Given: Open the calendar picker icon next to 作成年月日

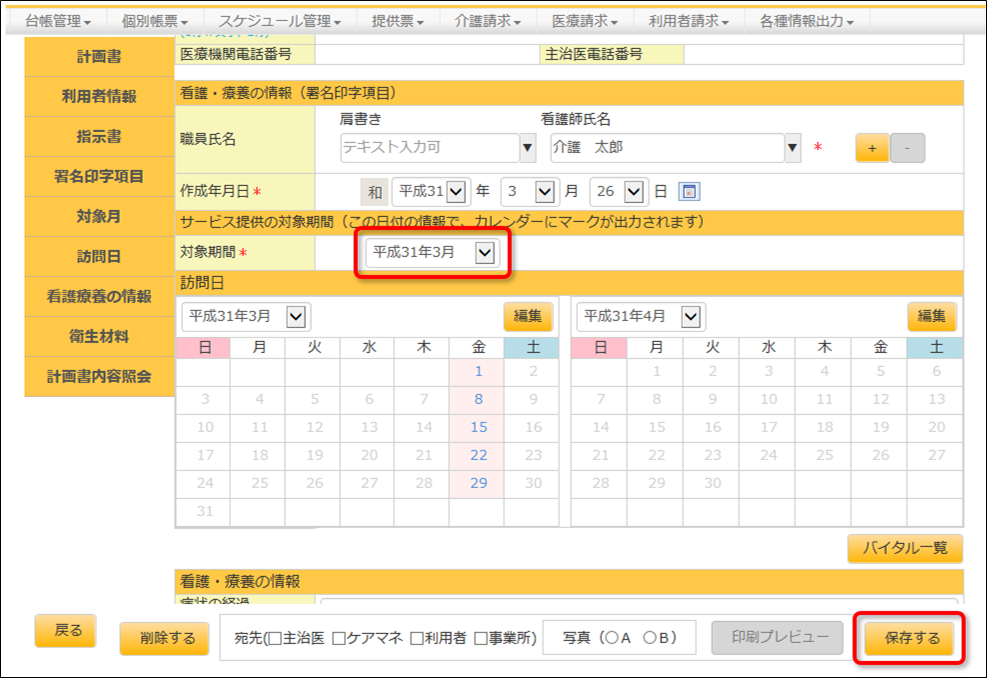Looking at the screenshot, I should pyautogui.click(x=689, y=191).
